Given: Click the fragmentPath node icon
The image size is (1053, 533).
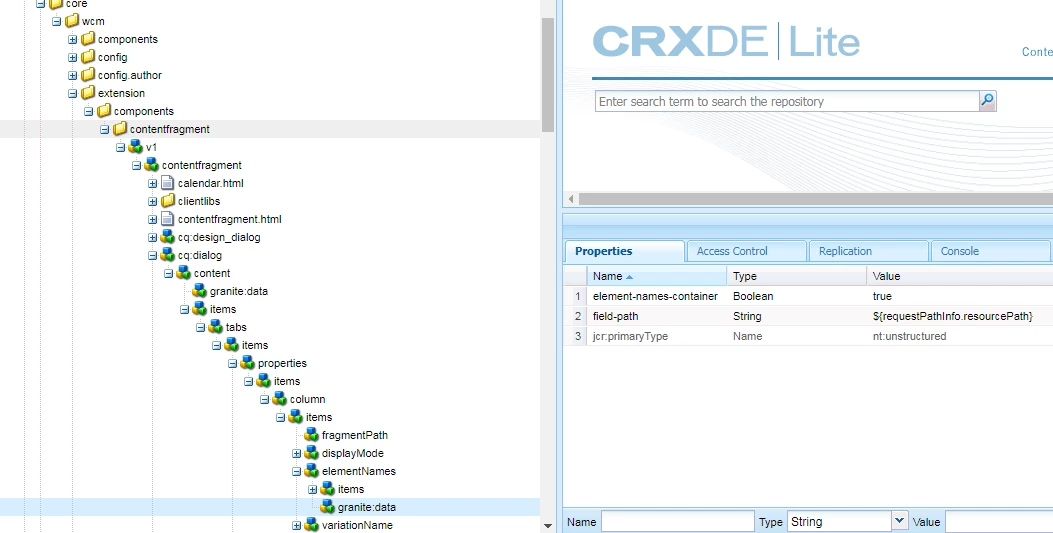Looking at the screenshot, I should pyautogui.click(x=312, y=435).
